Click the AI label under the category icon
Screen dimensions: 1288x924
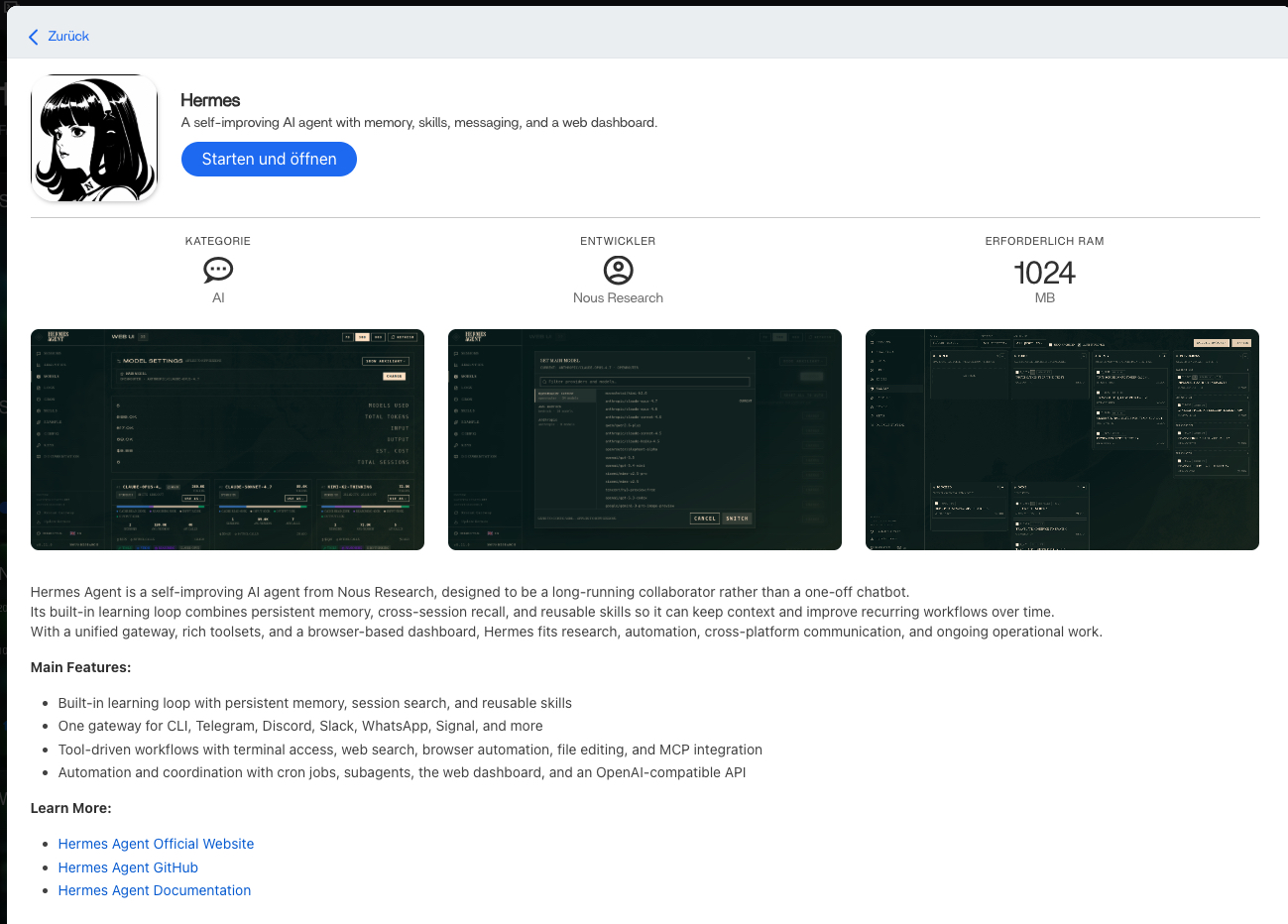click(x=218, y=297)
